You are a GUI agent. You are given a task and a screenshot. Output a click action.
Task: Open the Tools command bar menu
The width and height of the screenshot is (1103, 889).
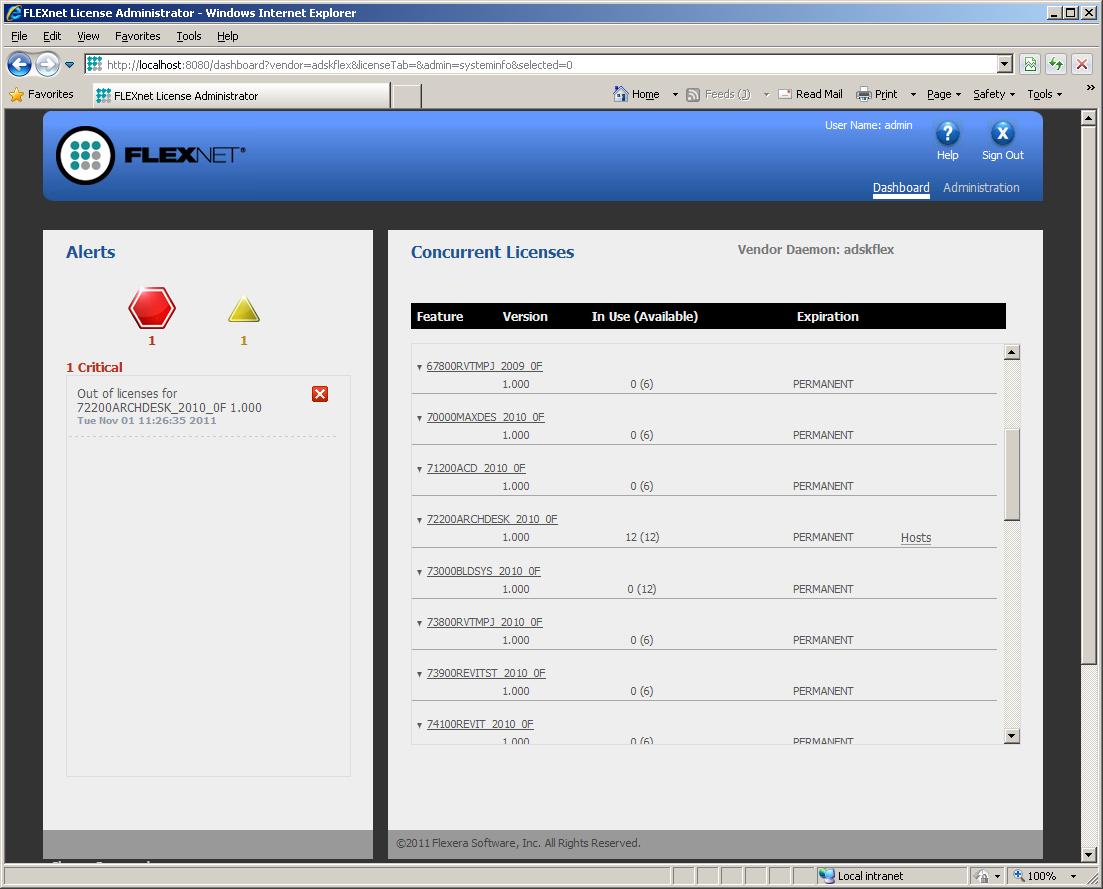point(1045,94)
